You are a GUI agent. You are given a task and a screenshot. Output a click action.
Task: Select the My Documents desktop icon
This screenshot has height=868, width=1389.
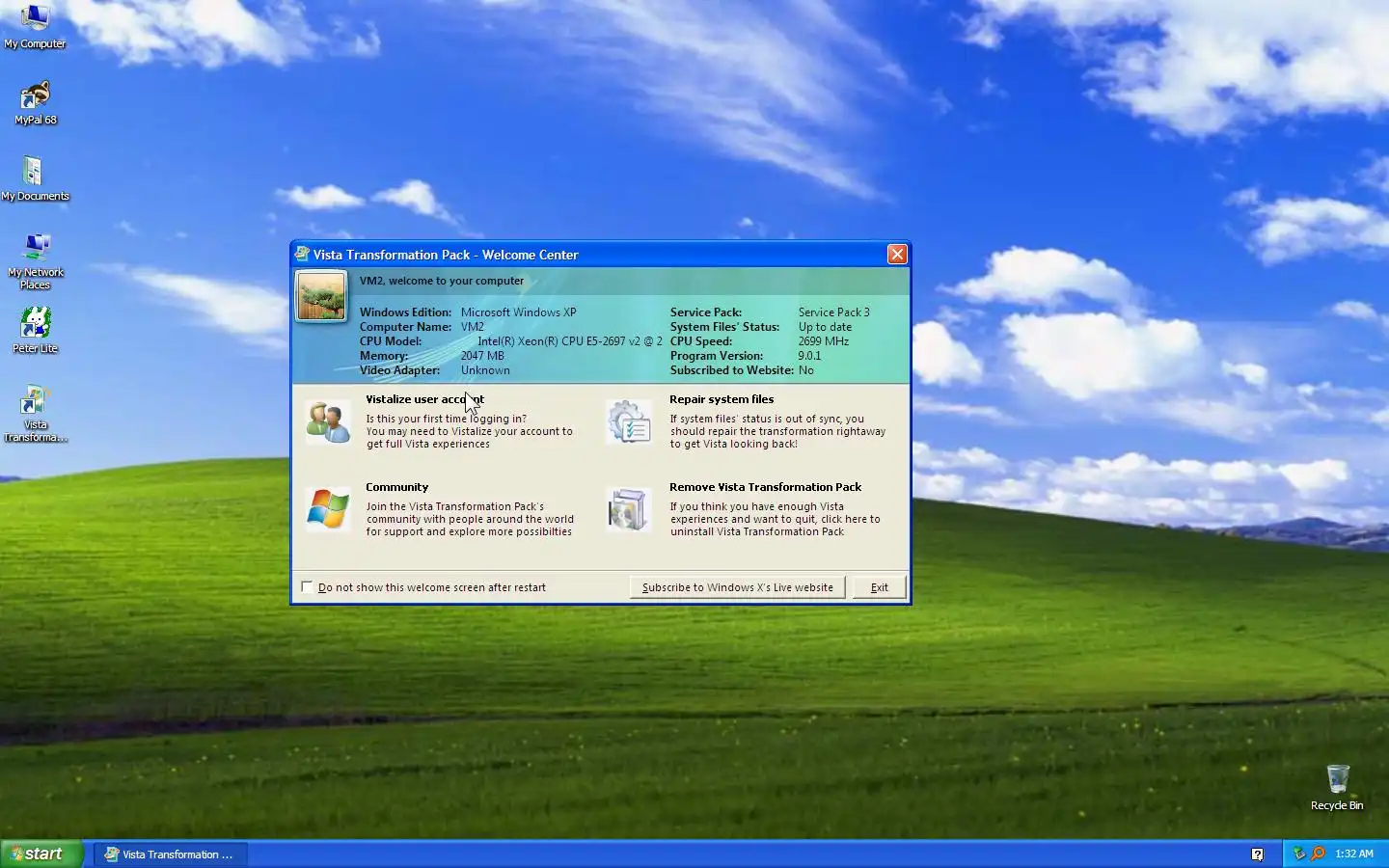pos(35,172)
